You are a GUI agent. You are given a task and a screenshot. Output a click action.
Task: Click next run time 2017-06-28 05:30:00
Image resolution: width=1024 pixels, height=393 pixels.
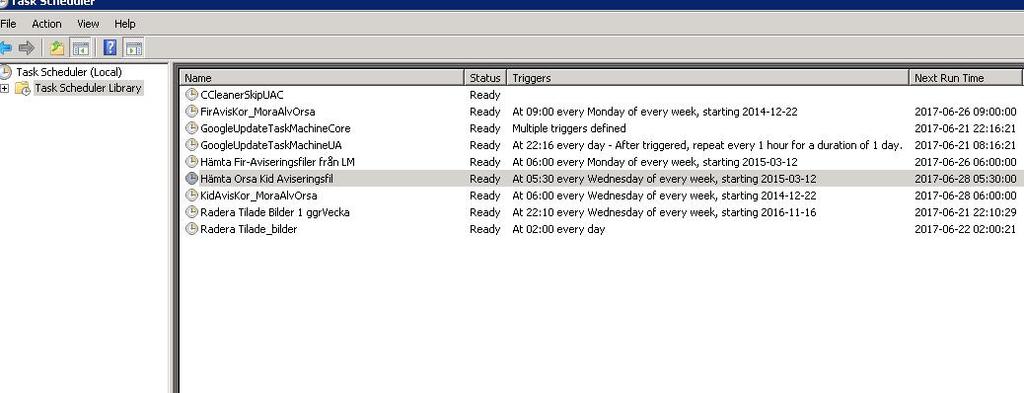click(965, 178)
